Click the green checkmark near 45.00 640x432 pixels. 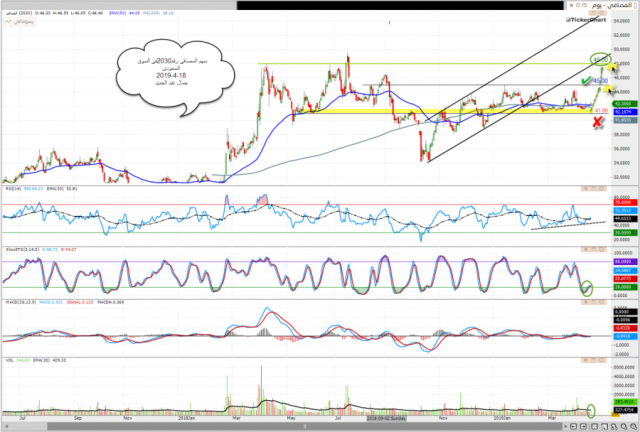coord(586,82)
